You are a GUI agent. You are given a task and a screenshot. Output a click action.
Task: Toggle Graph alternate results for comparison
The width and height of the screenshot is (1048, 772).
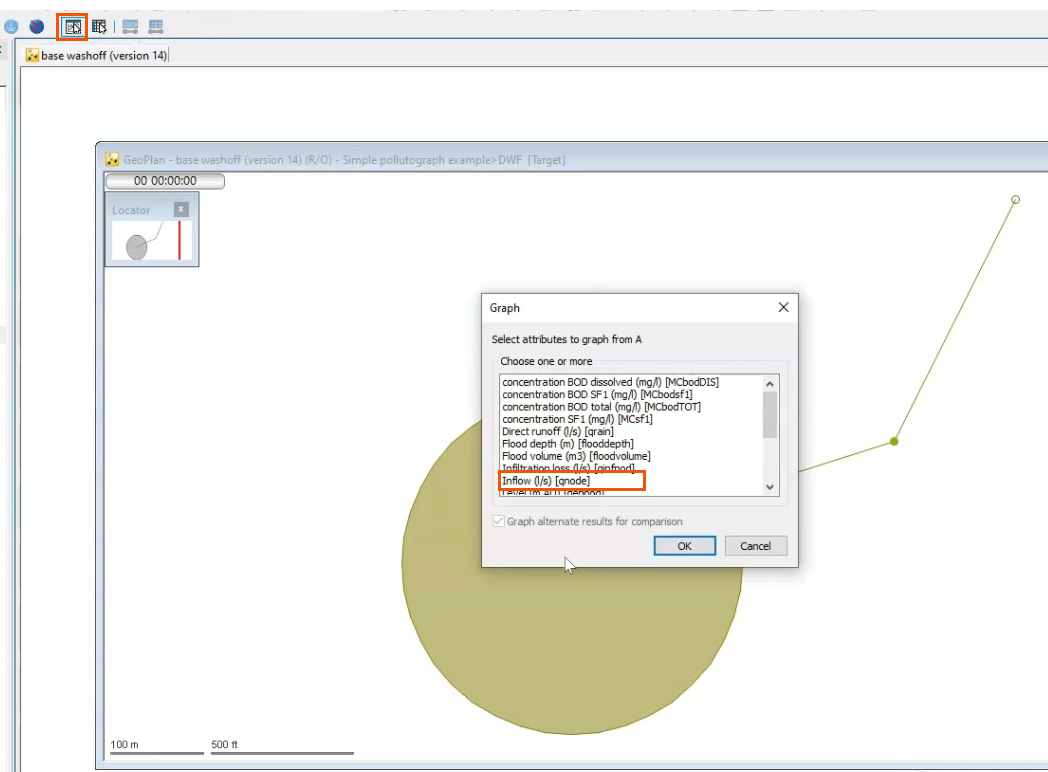[x=498, y=521]
